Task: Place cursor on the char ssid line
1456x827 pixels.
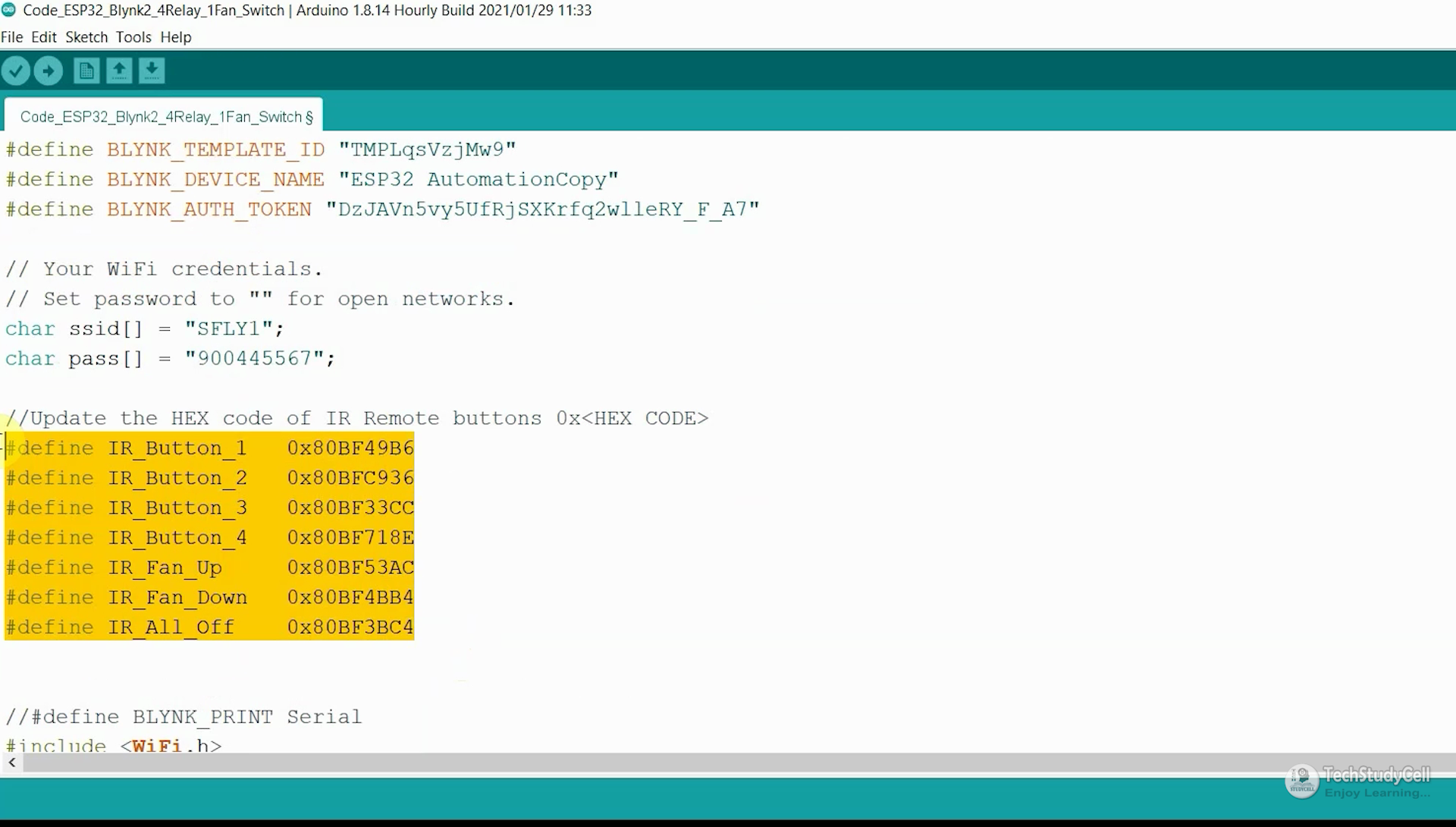Action: 144,328
